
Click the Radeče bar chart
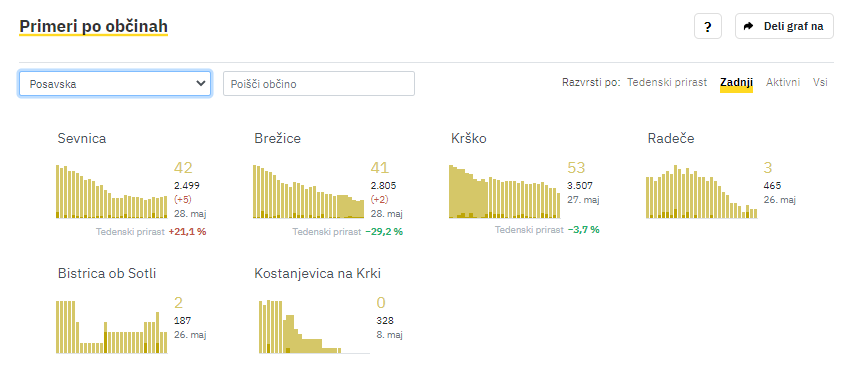pos(702,191)
